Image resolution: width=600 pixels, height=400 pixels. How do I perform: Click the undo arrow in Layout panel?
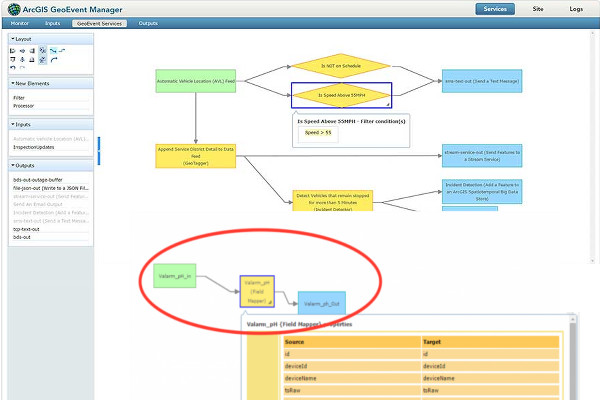pyautogui.click(x=13, y=68)
